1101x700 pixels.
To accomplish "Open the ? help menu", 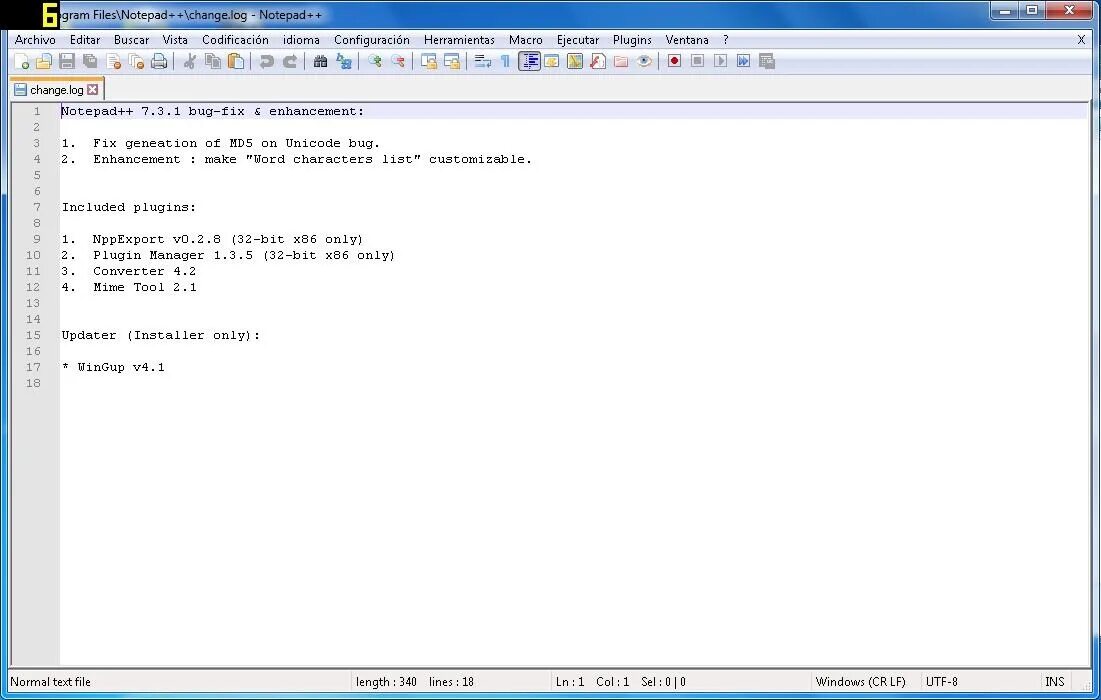I will tap(725, 40).
